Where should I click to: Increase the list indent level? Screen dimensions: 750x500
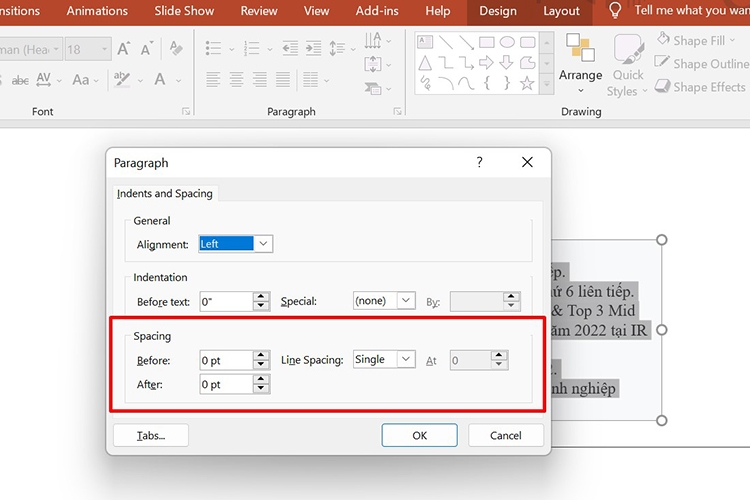(x=313, y=48)
